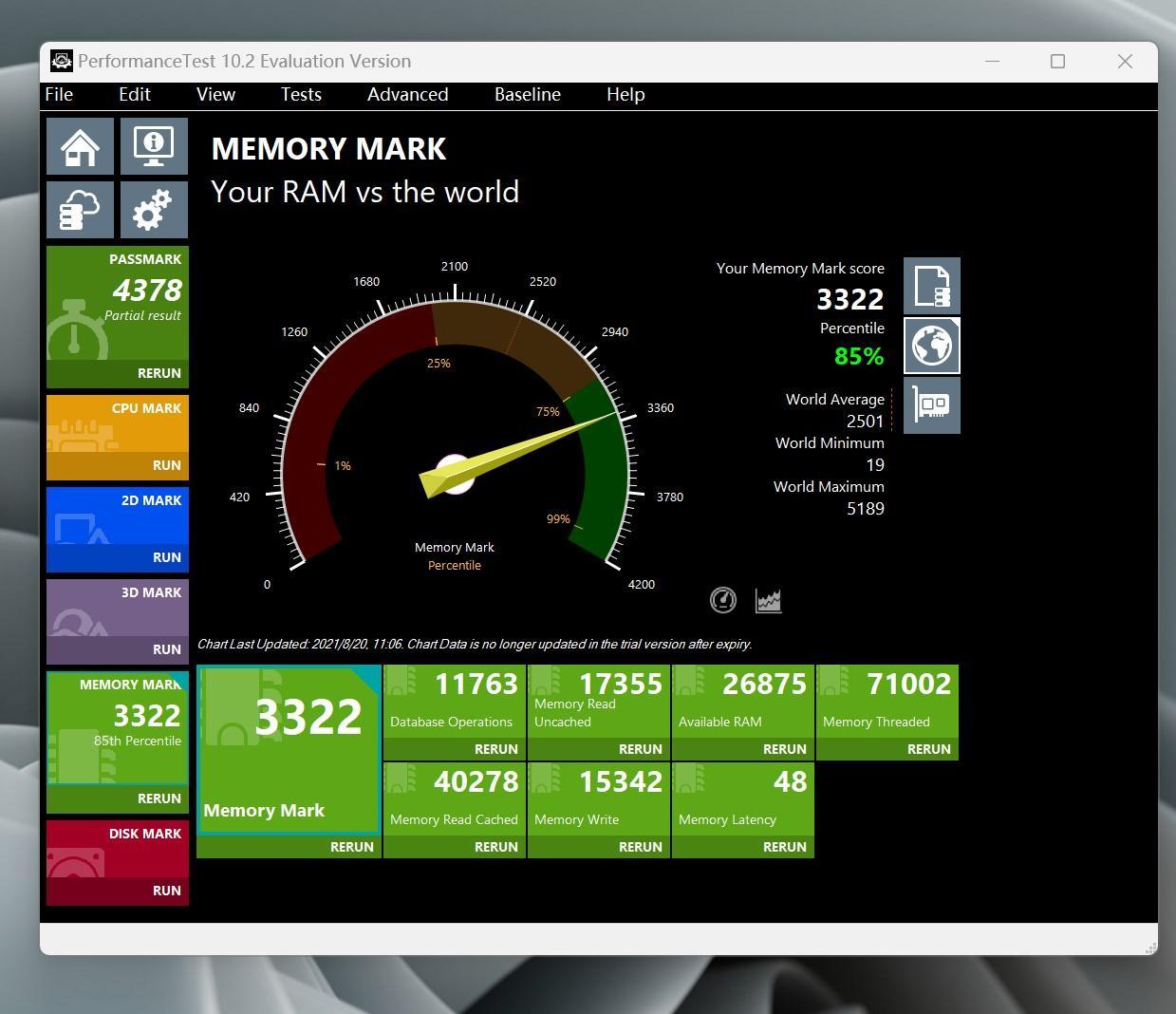Run the CPU Mark test
This screenshot has width=1176, height=1014.
[x=118, y=465]
